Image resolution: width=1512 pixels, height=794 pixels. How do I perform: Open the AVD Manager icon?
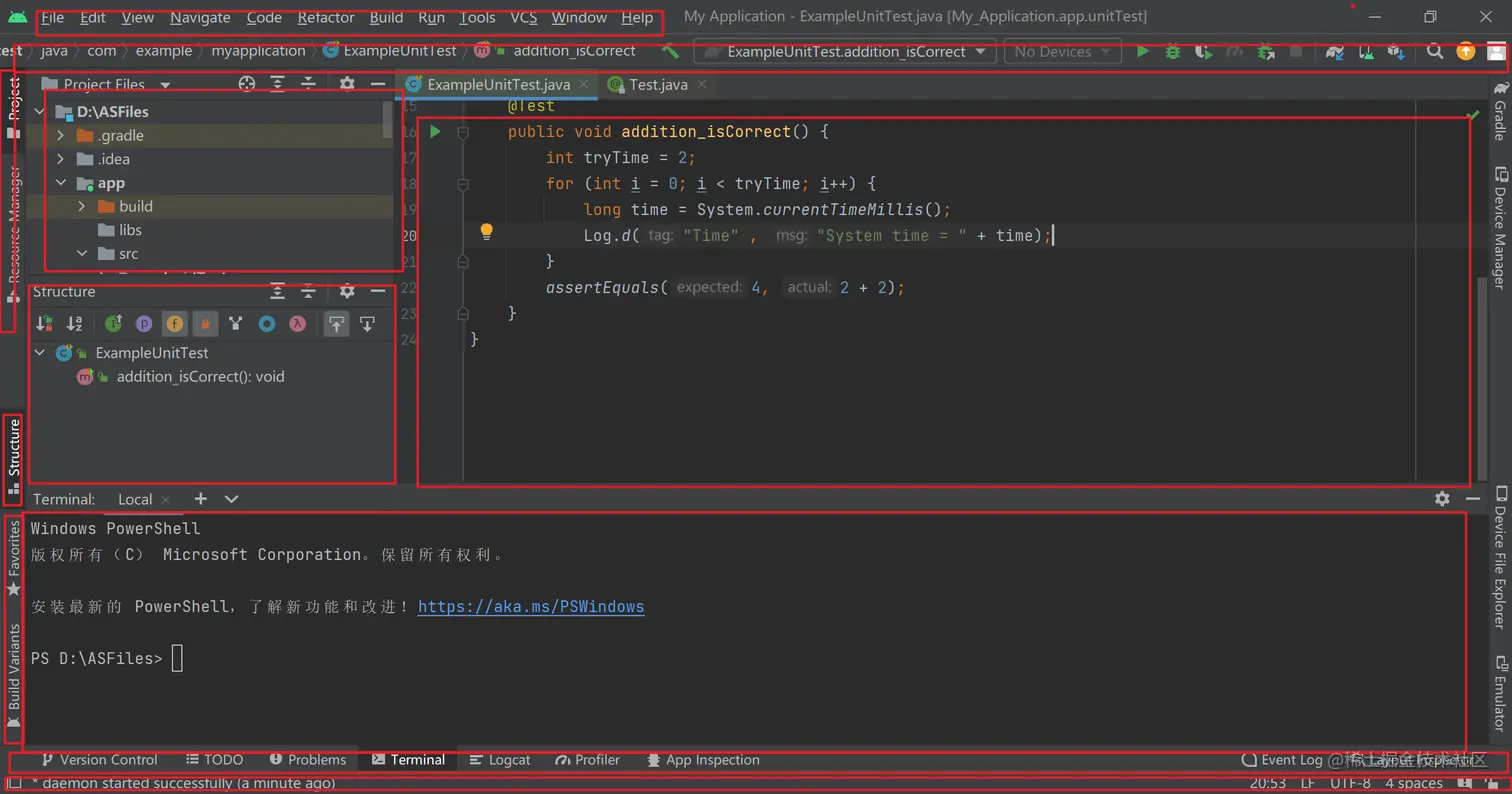[1365, 51]
